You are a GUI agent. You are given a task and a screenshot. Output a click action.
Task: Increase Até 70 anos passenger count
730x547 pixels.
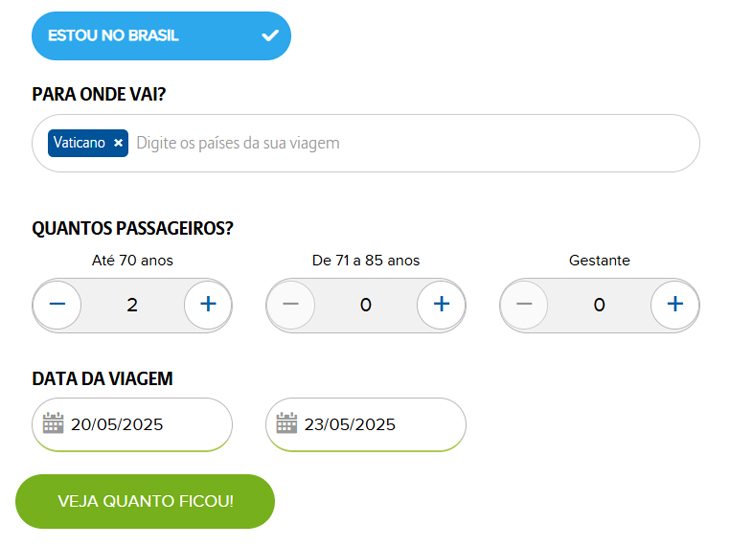pyautogui.click(x=208, y=304)
